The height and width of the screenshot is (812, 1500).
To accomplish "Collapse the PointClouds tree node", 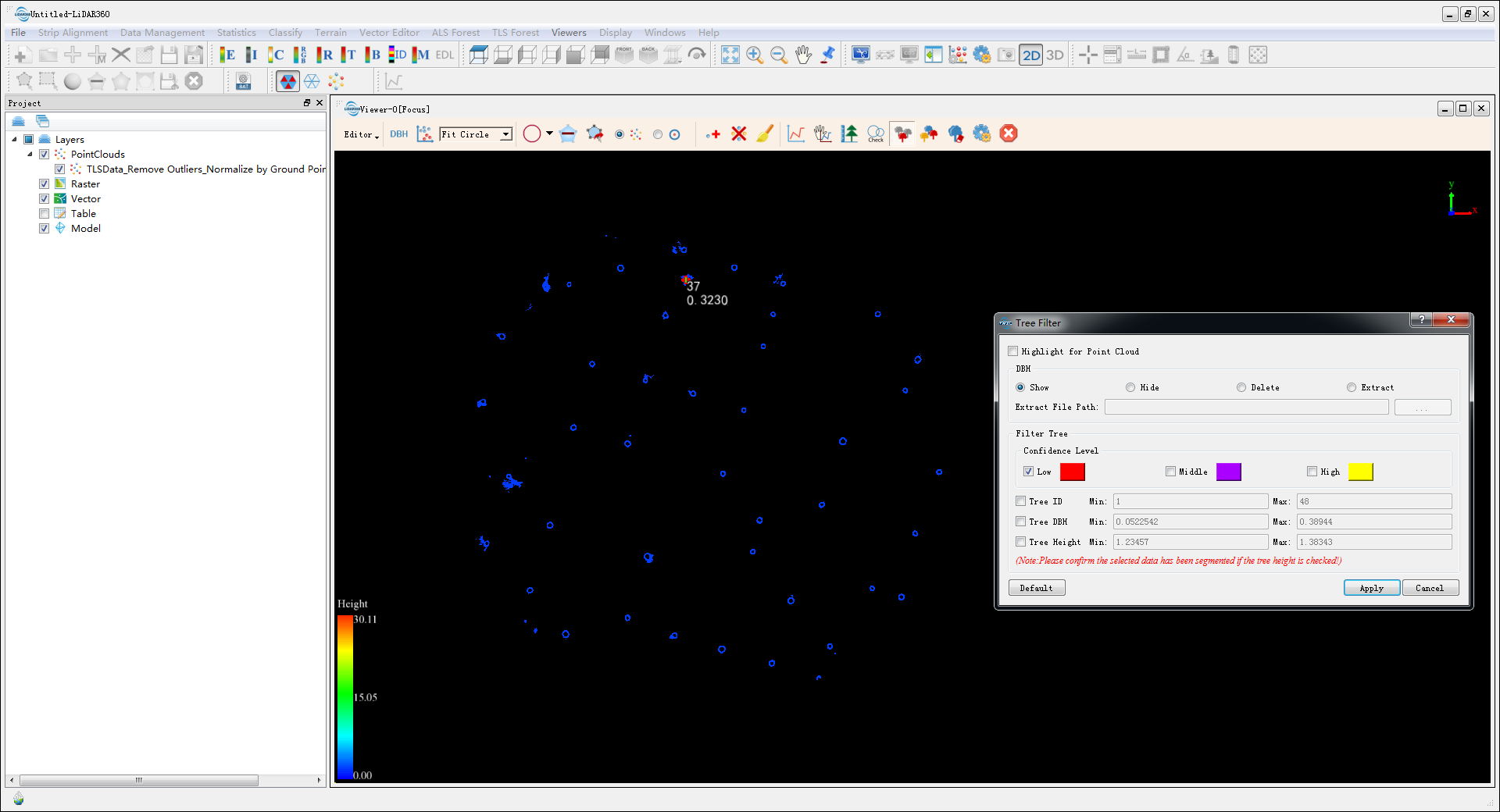I will tap(30, 155).
